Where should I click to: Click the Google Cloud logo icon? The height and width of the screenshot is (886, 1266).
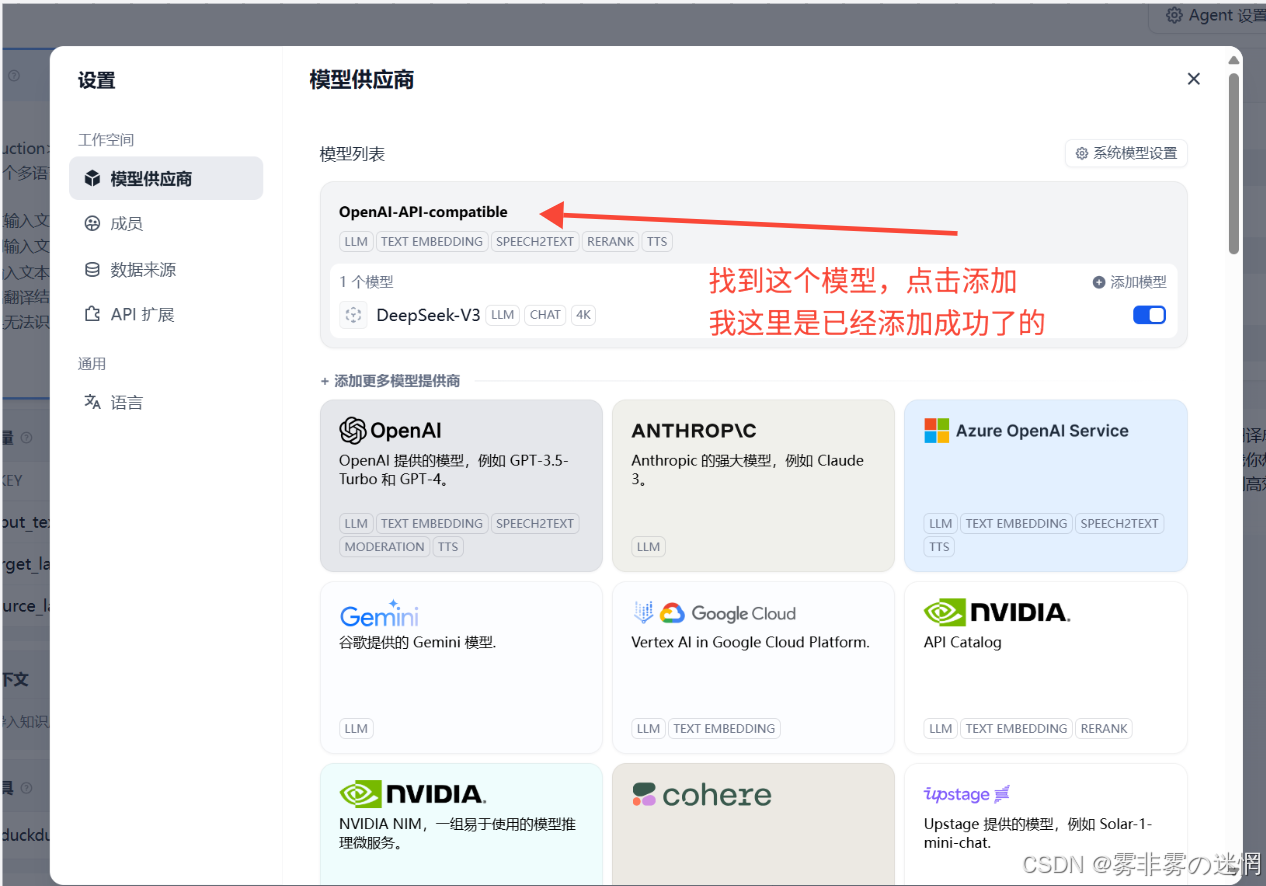[671, 613]
